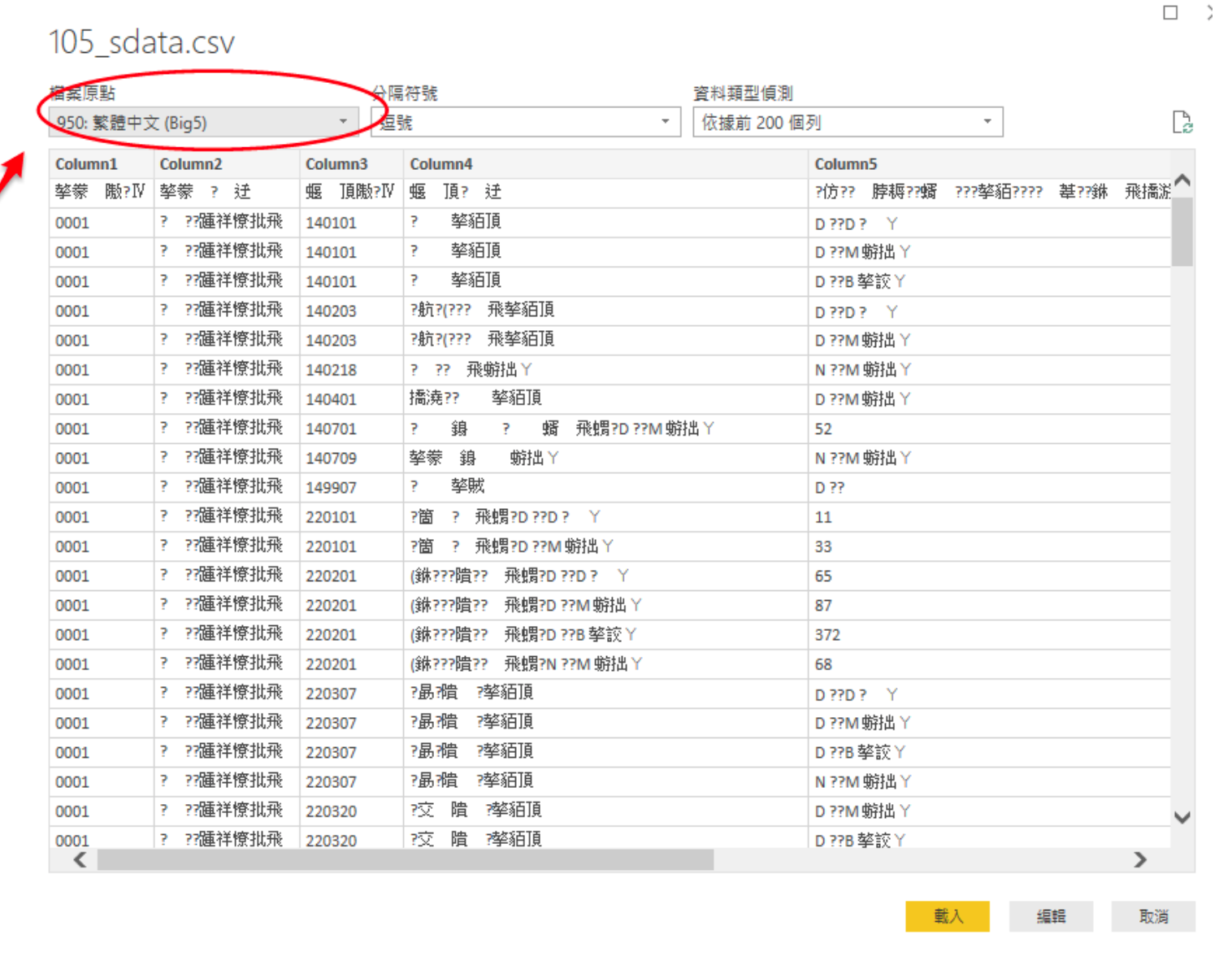Click the refresh preview file icon
The image size is (1232, 961).
1182,123
